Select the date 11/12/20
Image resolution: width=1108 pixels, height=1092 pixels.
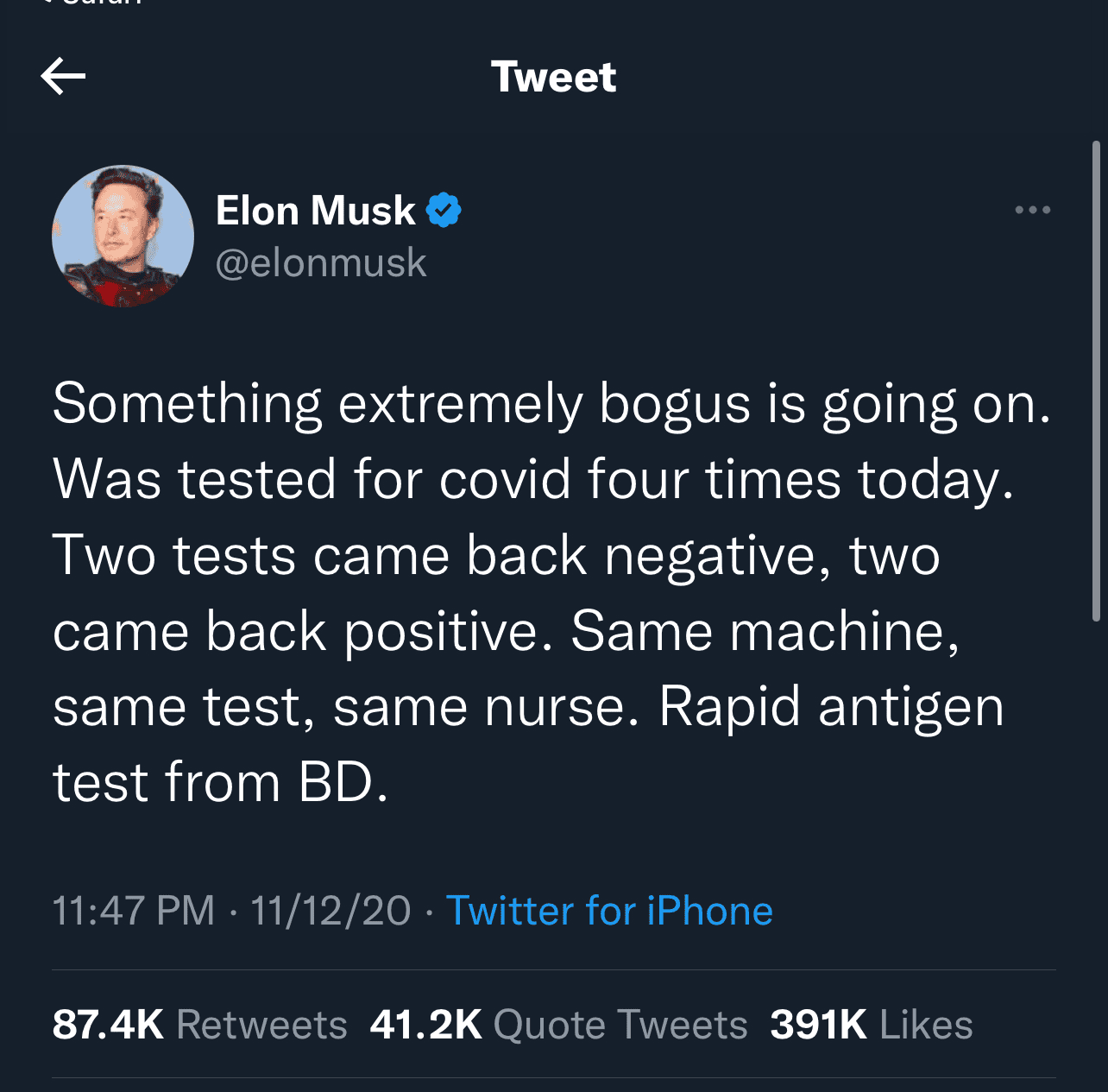point(331,910)
